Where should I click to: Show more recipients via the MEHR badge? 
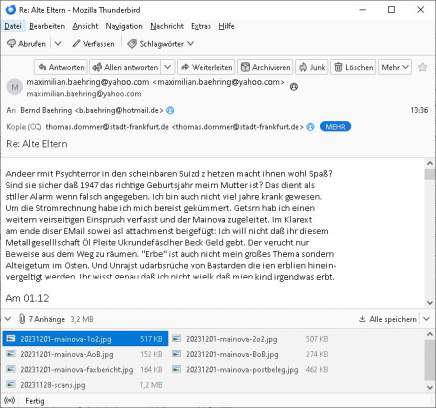point(335,127)
